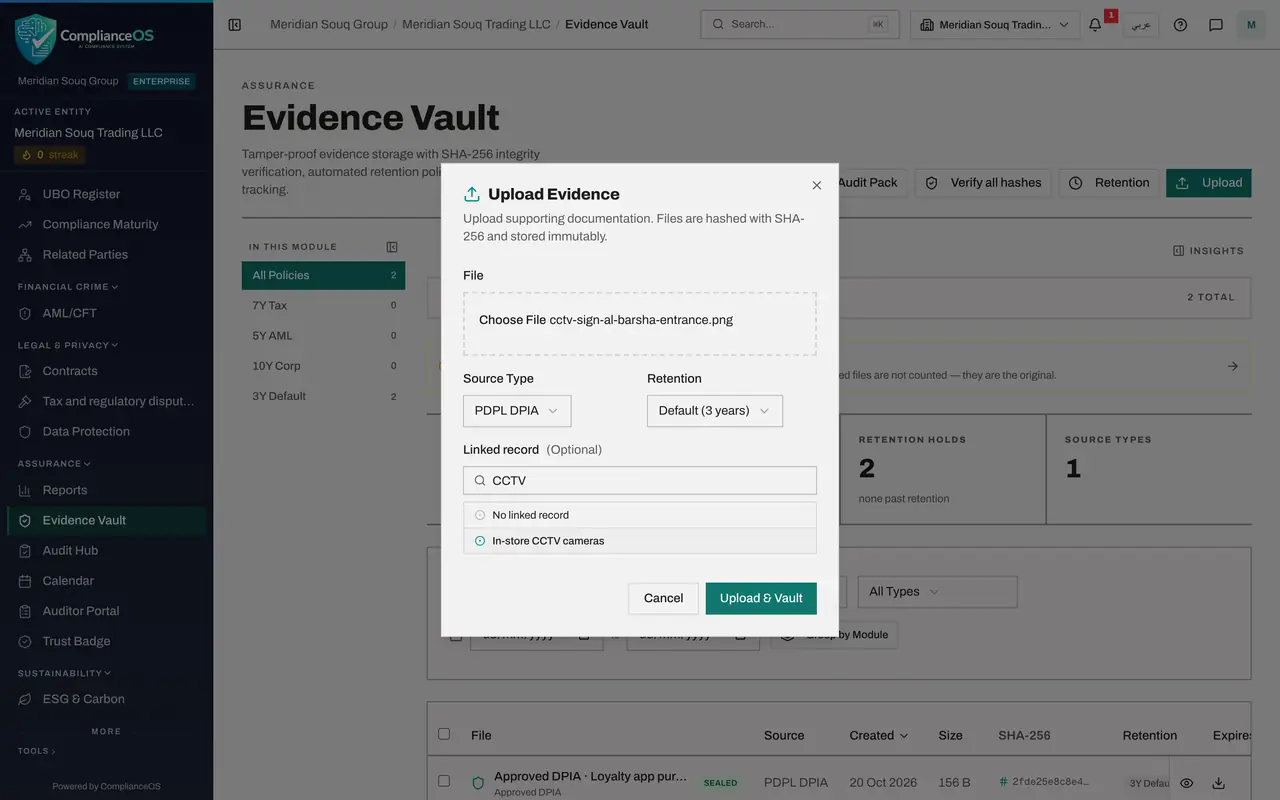Open help question-mark icon
This screenshot has height=800, width=1280.
click(x=1180, y=25)
